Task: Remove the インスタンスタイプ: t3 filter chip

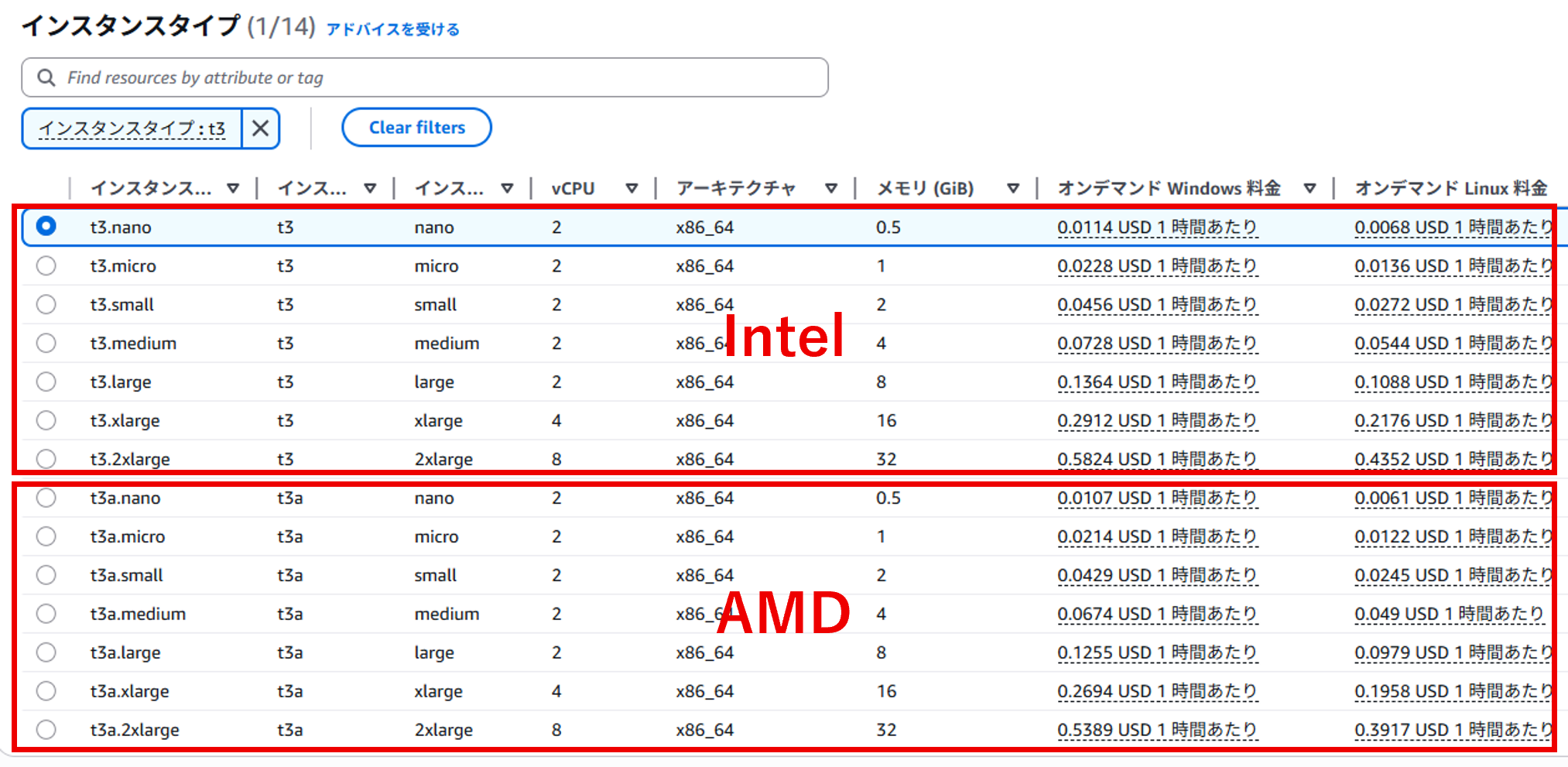Action: 261,128
